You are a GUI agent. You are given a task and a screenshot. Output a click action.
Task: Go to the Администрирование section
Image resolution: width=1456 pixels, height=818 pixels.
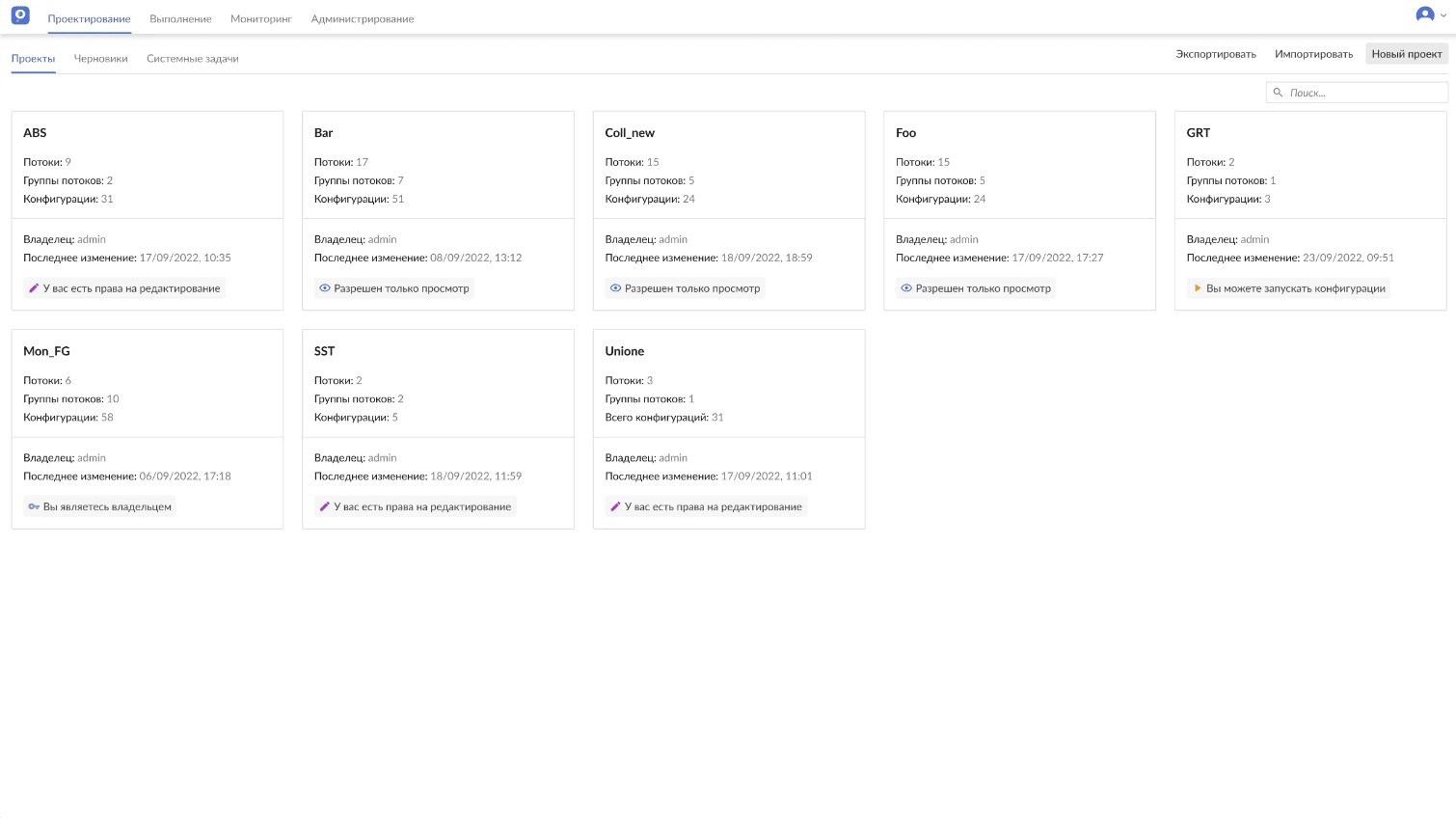click(363, 19)
